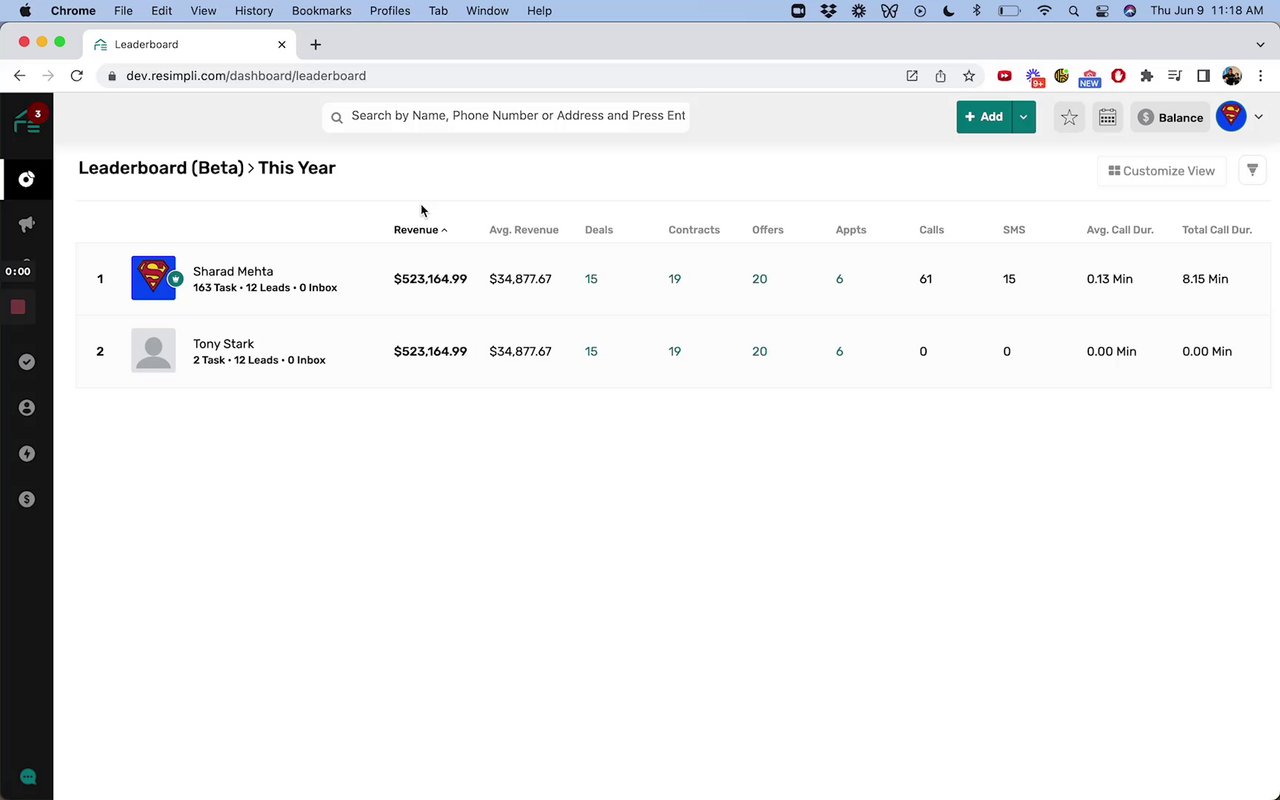Open the calendar icon in top bar
Screen dimensions: 1280x800
(x=1107, y=117)
